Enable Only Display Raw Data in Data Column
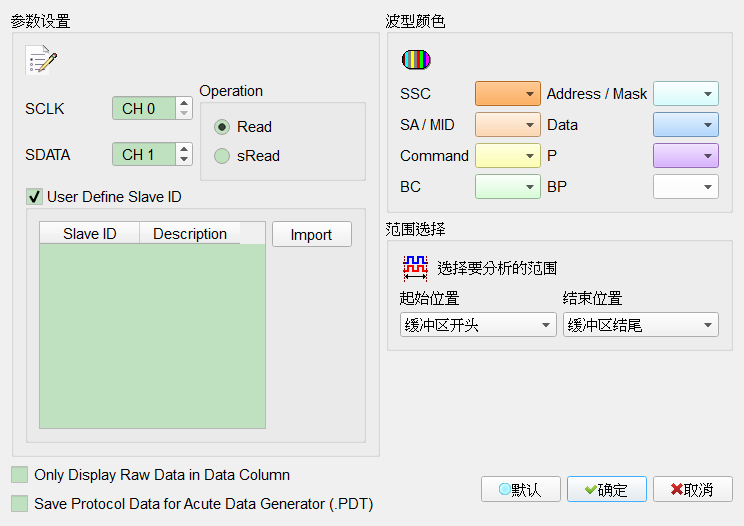Screen dimensions: 744x526 (19, 474)
